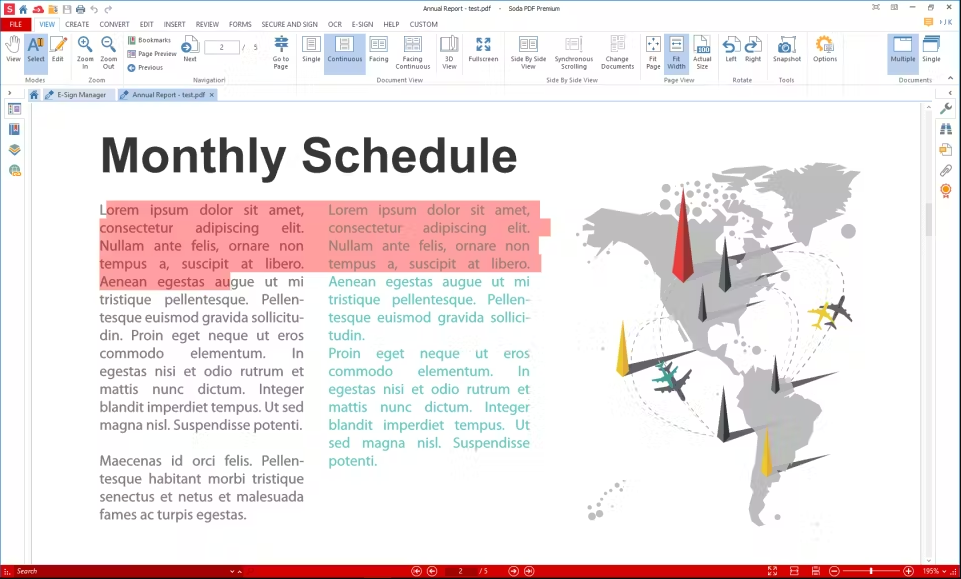Open the Options settings
961x579 pixels.
[x=825, y=50]
